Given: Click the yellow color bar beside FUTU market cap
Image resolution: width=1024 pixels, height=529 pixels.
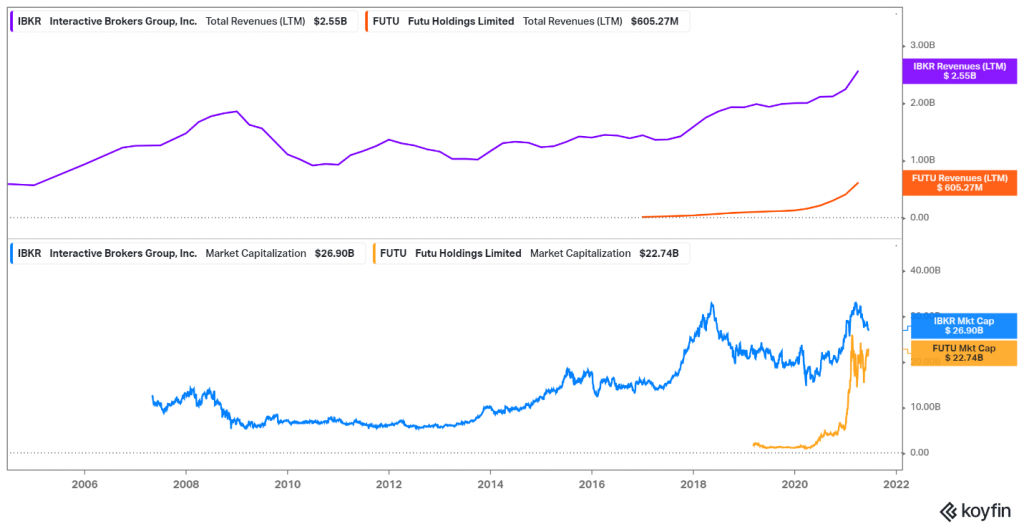Looking at the screenshot, I should 374,253.
